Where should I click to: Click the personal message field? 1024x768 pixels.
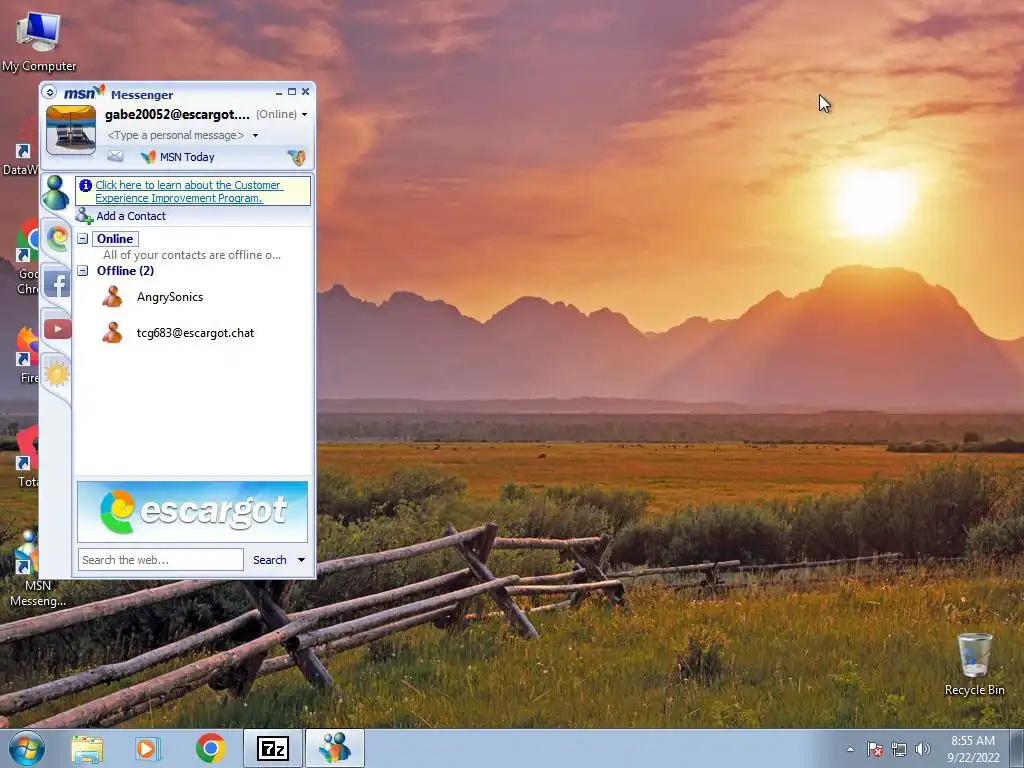coord(176,135)
